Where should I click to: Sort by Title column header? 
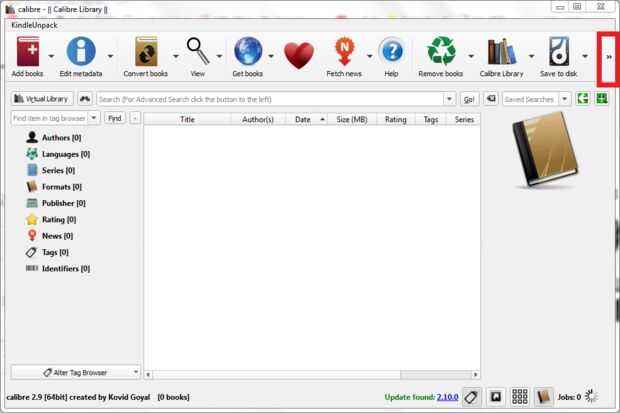coord(187,119)
